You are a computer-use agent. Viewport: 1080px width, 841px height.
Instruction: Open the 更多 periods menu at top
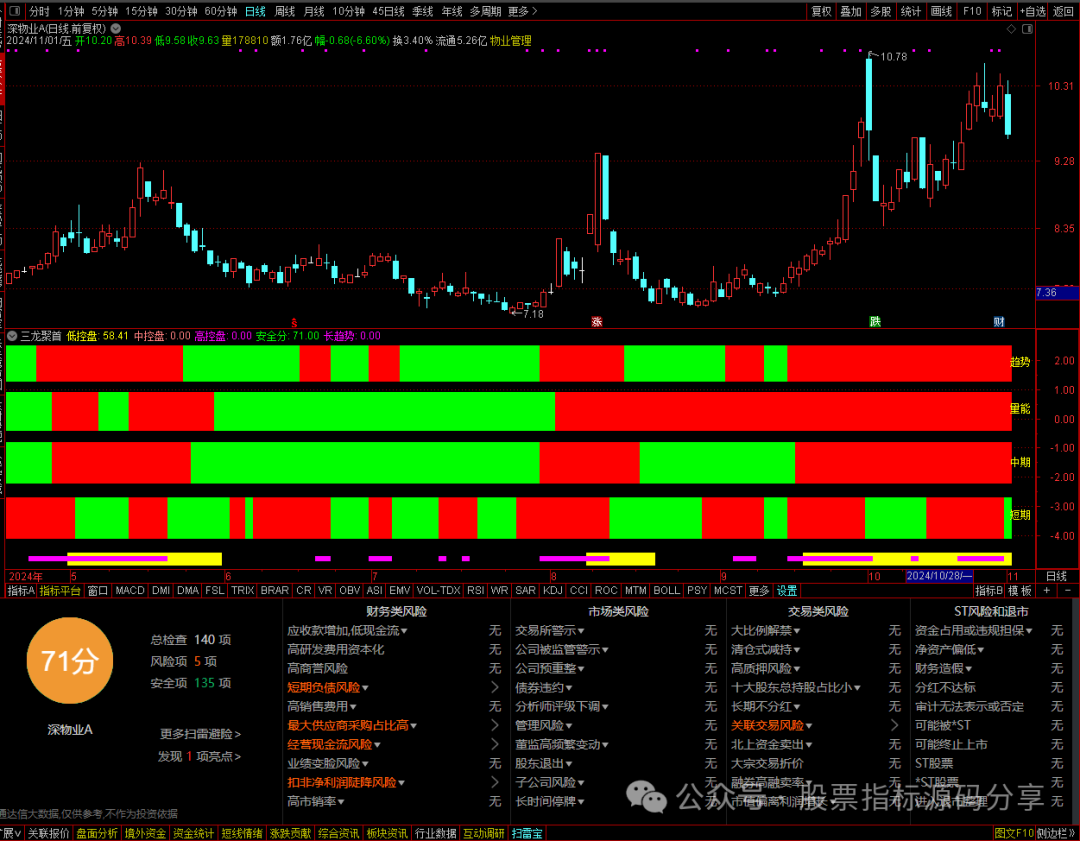point(522,11)
